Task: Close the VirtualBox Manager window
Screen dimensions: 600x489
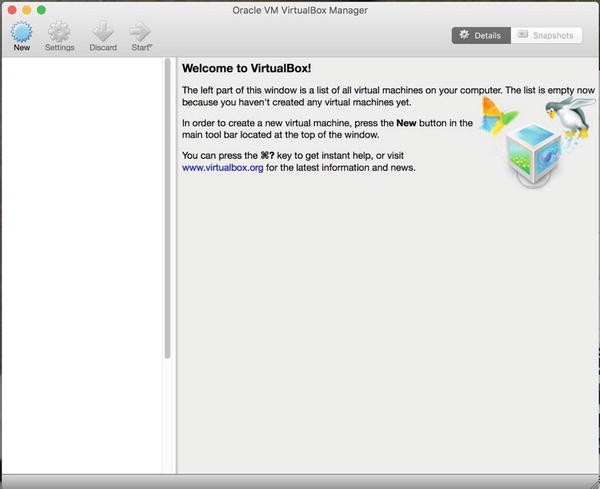Action: (12, 10)
